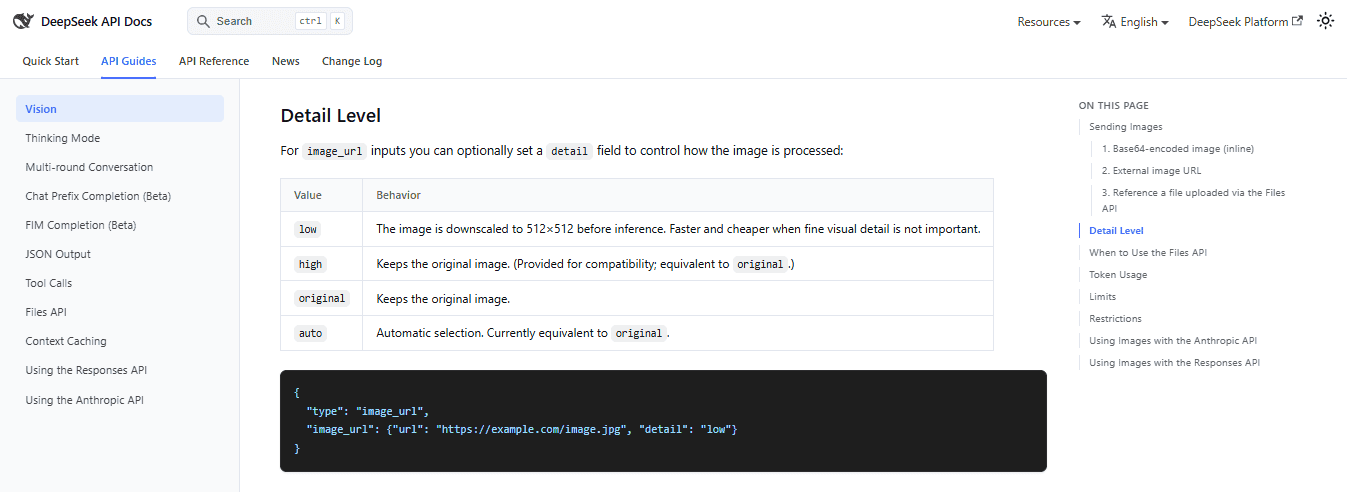Jump to Token Usage section
1347x492 pixels.
pos(1118,275)
